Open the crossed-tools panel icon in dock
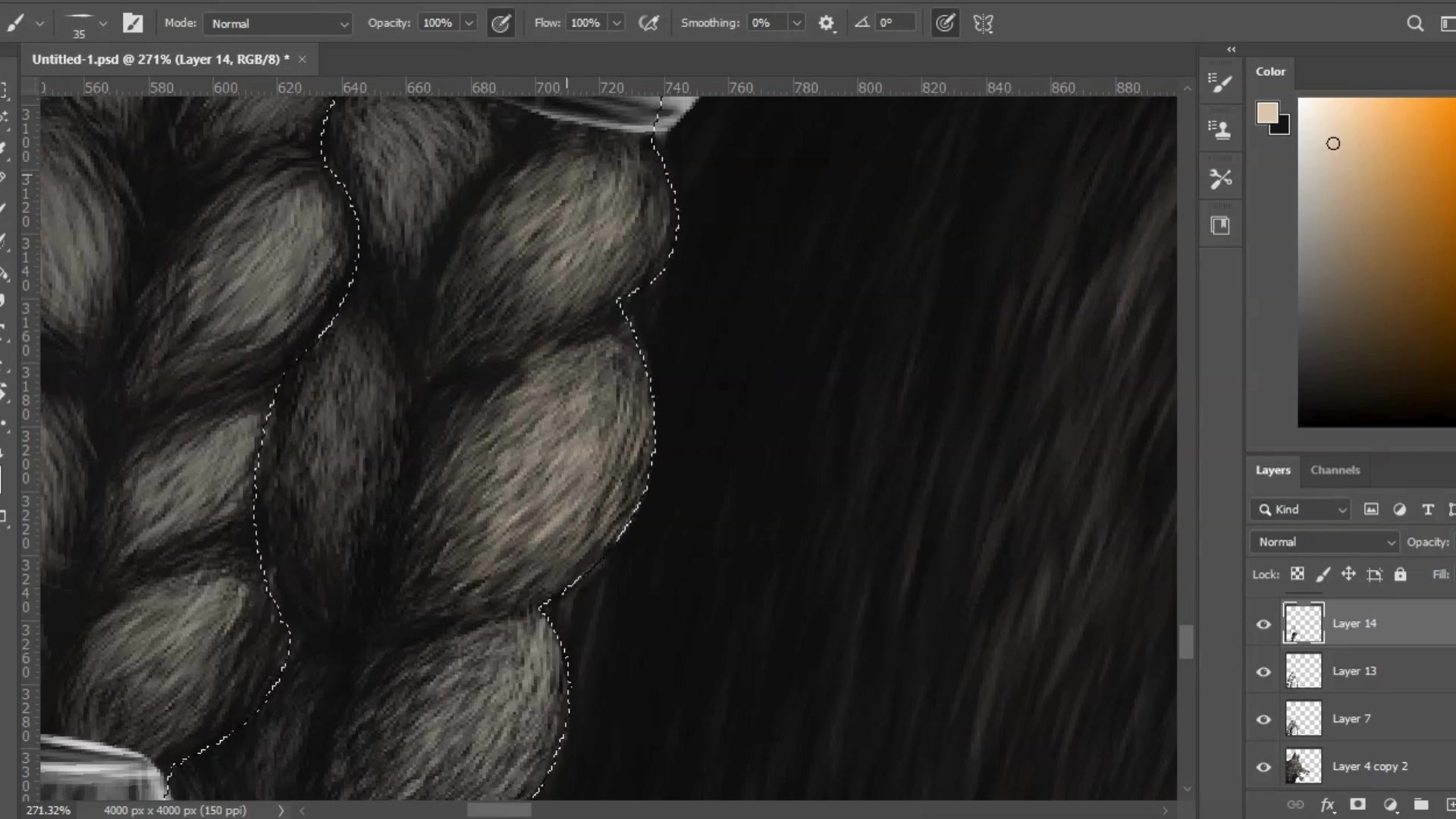This screenshot has height=819, width=1456. click(x=1220, y=179)
